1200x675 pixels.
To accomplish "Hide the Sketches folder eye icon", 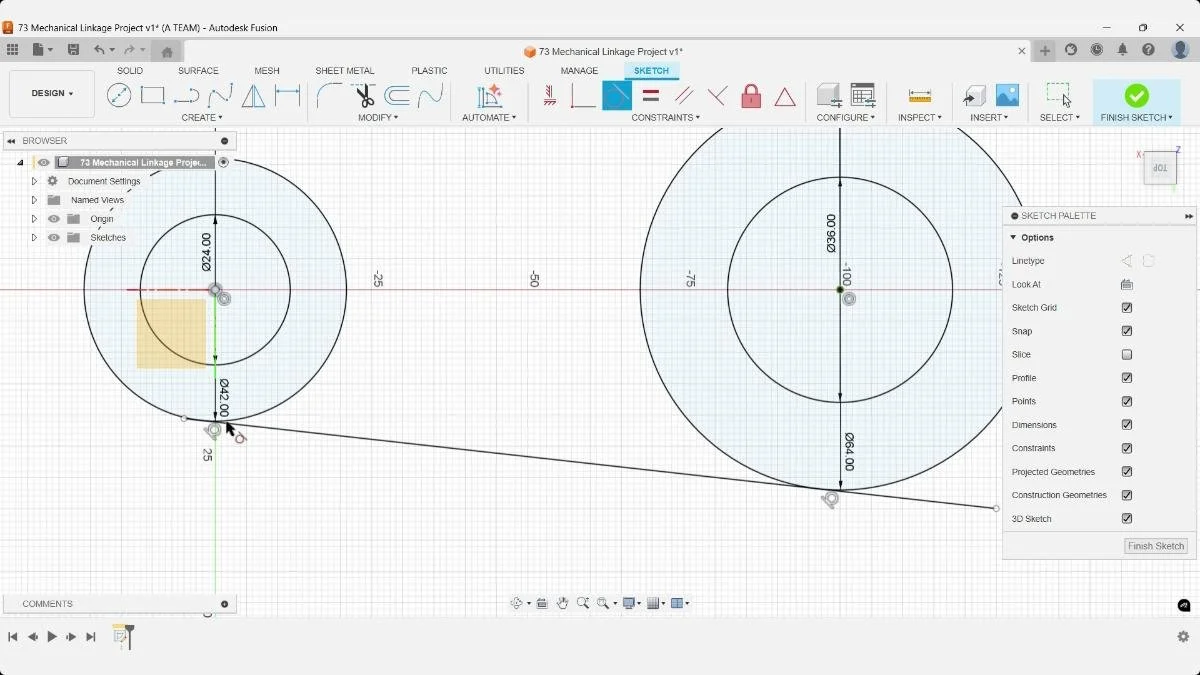I will click(x=54, y=238).
